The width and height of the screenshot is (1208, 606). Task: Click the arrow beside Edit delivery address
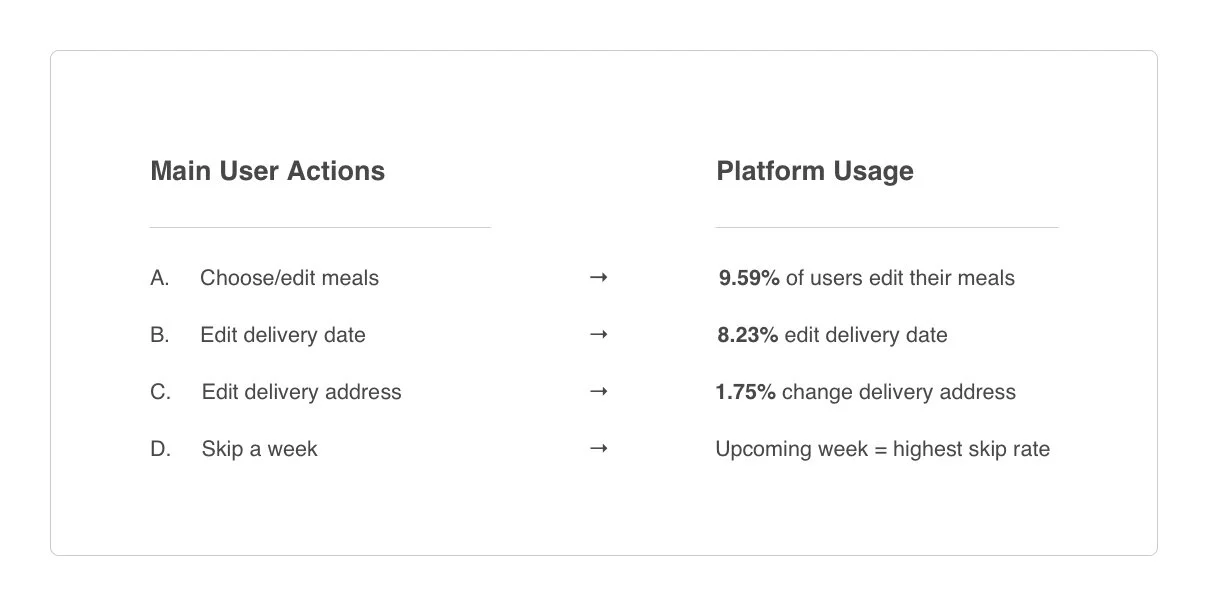coord(599,392)
